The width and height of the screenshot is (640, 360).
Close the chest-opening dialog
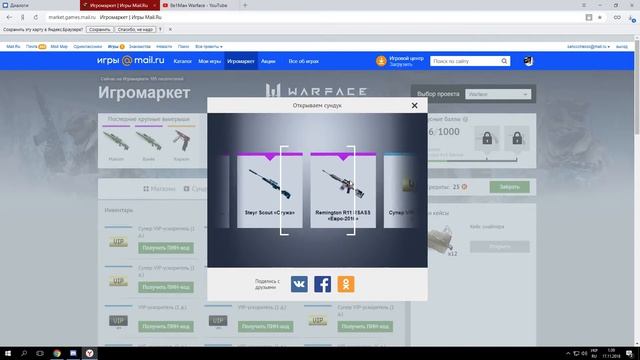(x=414, y=105)
